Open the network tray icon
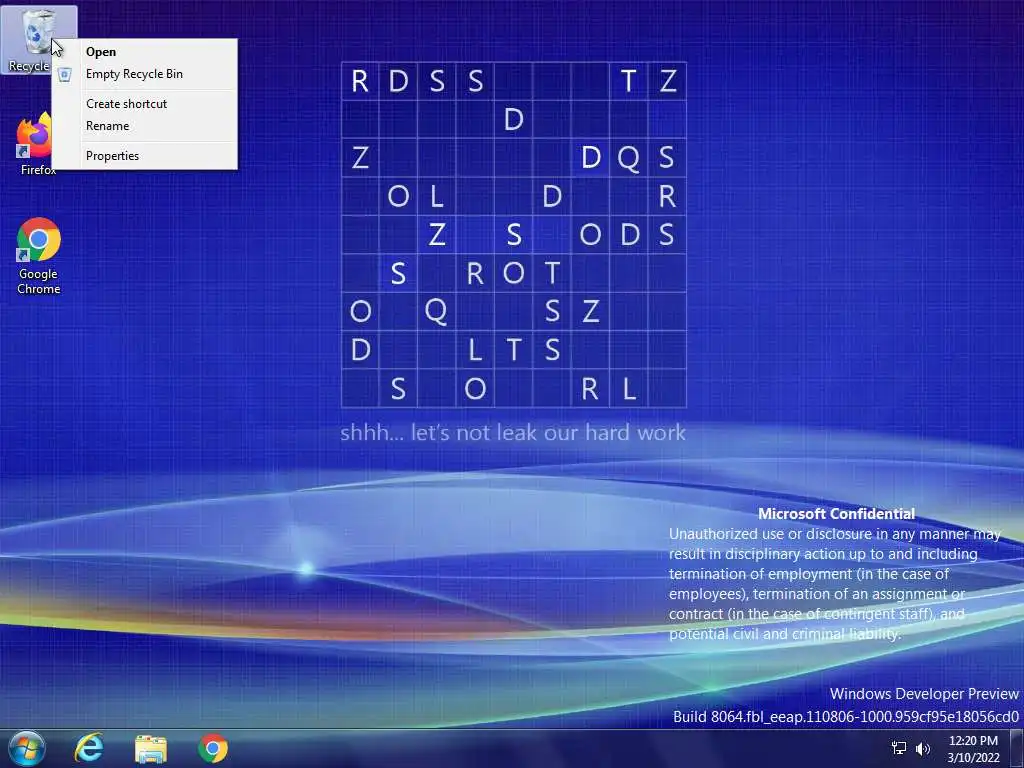This screenshot has height=768, width=1024. tap(899, 748)
